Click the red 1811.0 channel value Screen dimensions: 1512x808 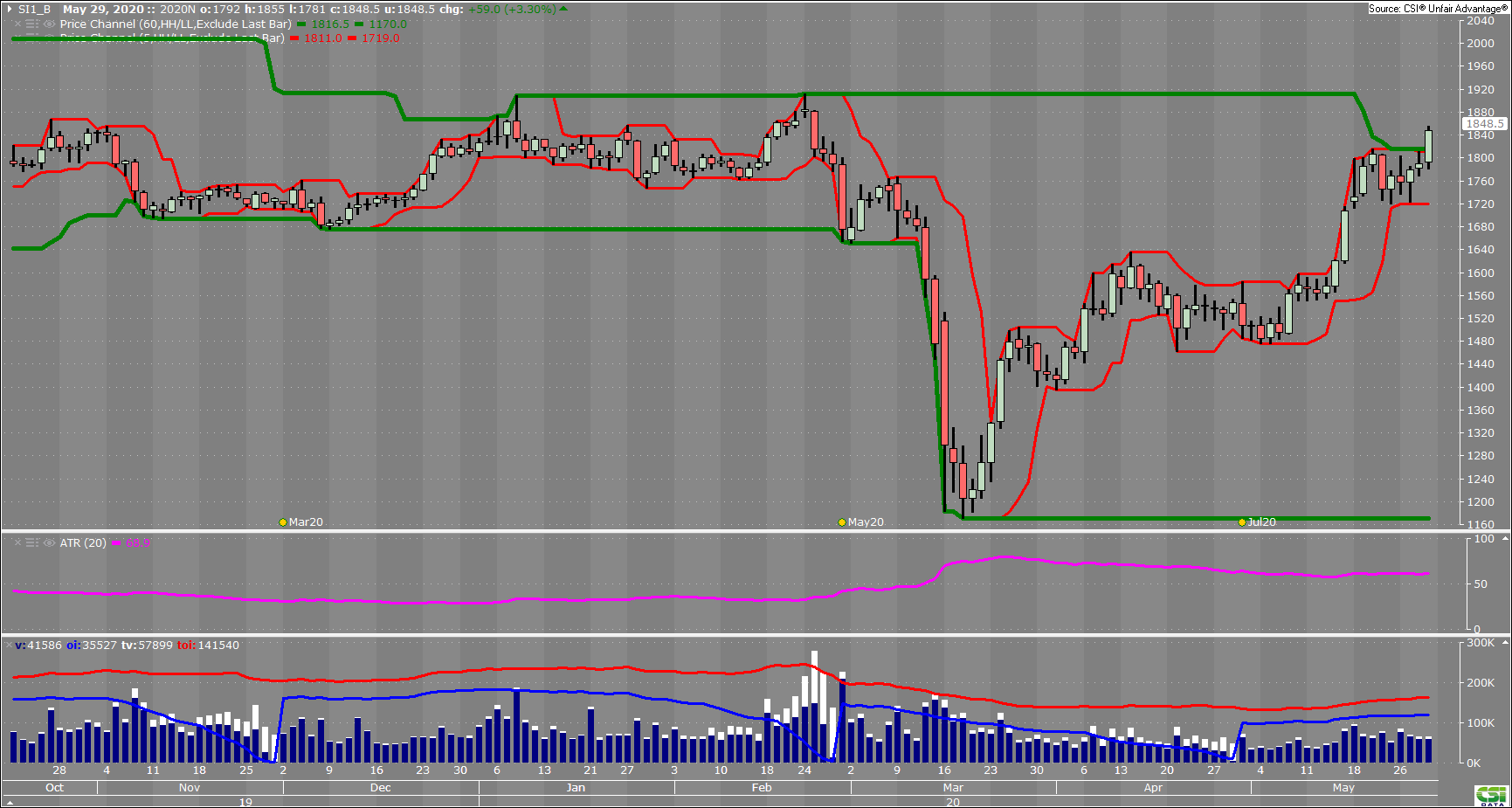point(323,38)
